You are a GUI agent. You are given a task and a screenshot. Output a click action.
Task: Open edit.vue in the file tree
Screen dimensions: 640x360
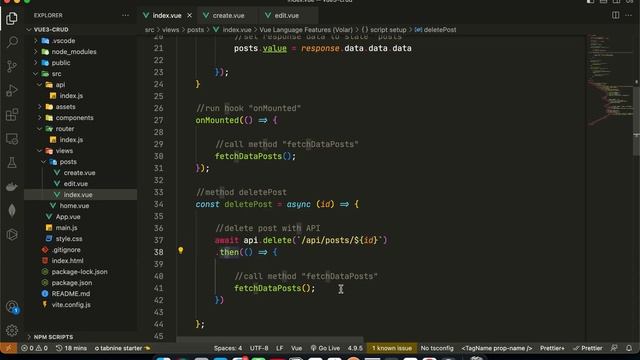pyautogui.click(x=81, y=184)
